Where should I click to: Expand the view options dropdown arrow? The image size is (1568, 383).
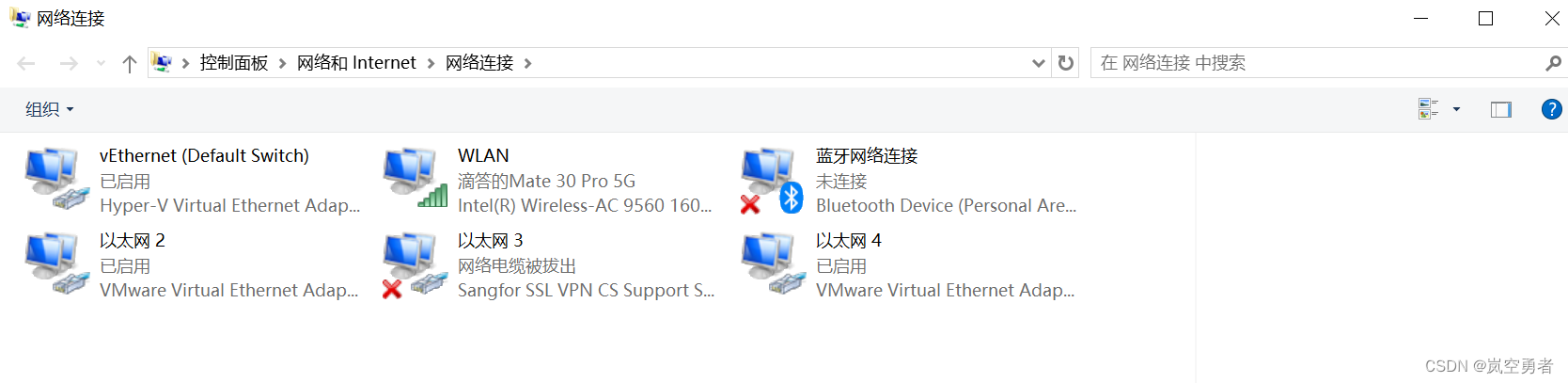pyautogui.click(x=1456, y=109)
